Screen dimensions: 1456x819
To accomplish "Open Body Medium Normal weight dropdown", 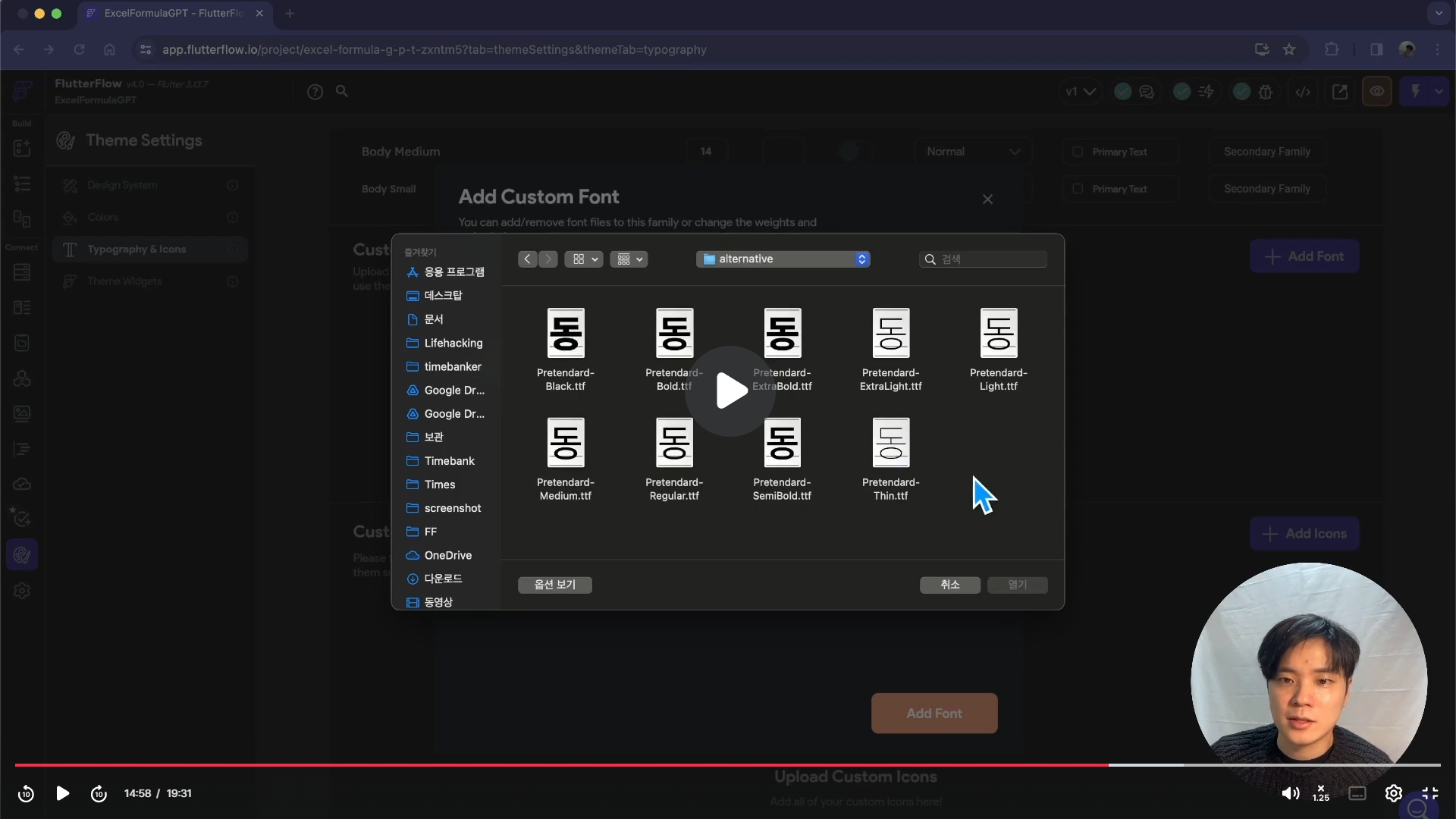I will click(x=973, y=152).
